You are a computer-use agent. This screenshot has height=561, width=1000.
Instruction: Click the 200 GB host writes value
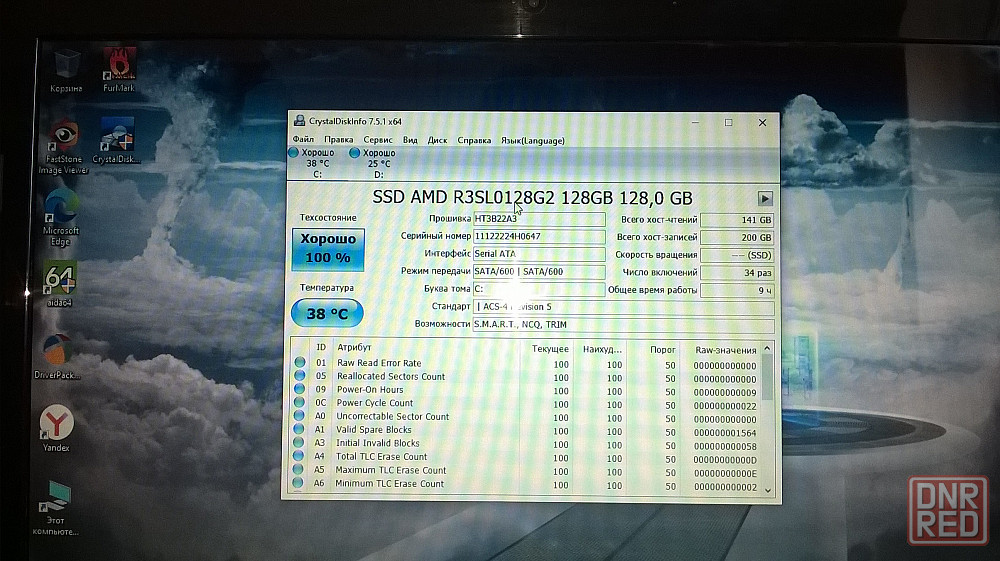pyautogui.click(x=737, y=237)
